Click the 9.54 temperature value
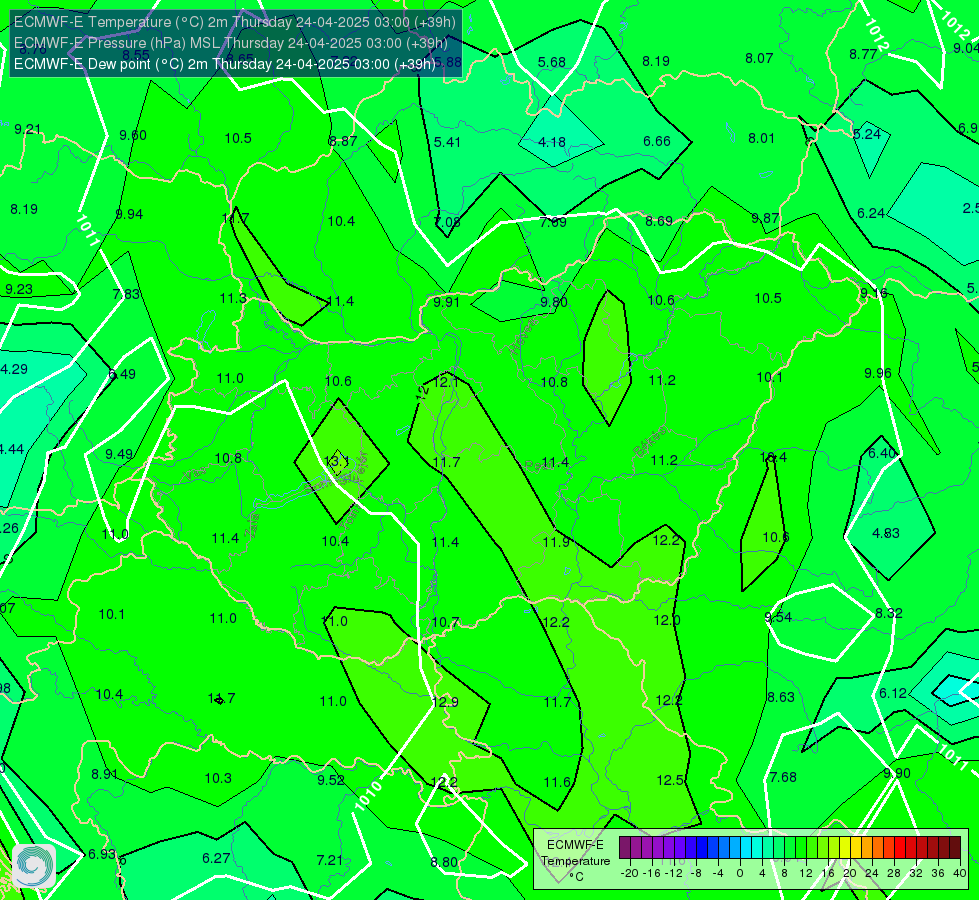The width and height of the screenshot is (979, 900). (x=778, y=618)
